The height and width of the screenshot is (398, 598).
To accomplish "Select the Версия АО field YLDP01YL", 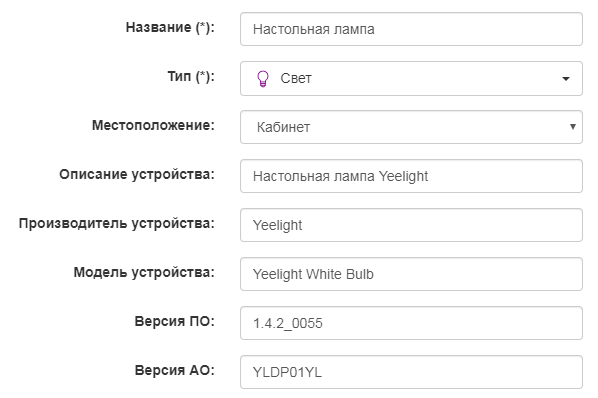I will (411, 372).
